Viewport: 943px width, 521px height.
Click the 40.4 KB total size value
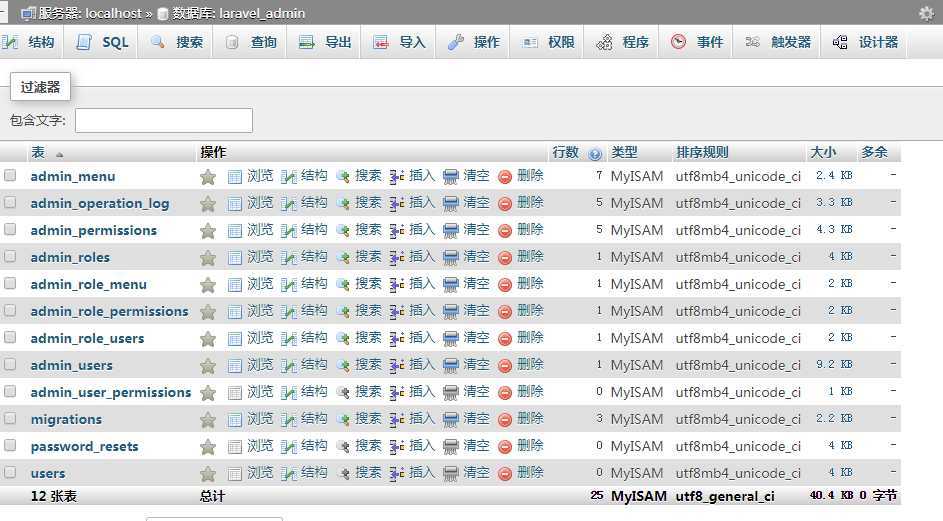(x=832, y=495)
